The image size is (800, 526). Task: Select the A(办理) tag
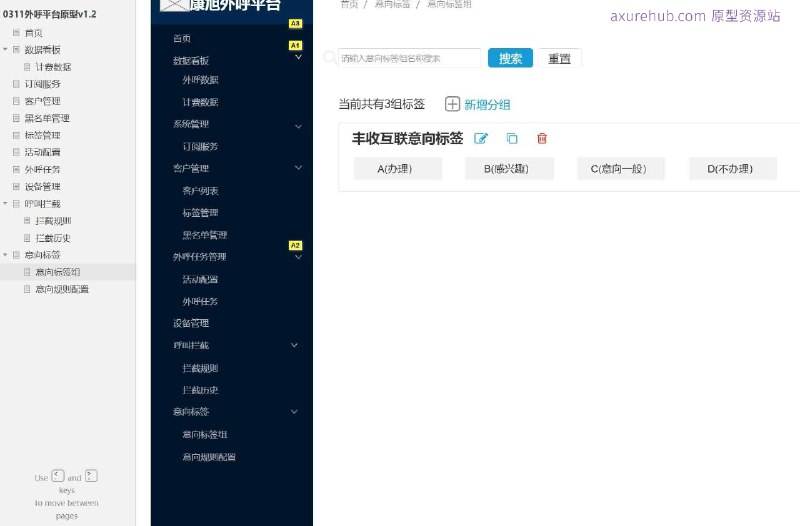pos(397,169)
